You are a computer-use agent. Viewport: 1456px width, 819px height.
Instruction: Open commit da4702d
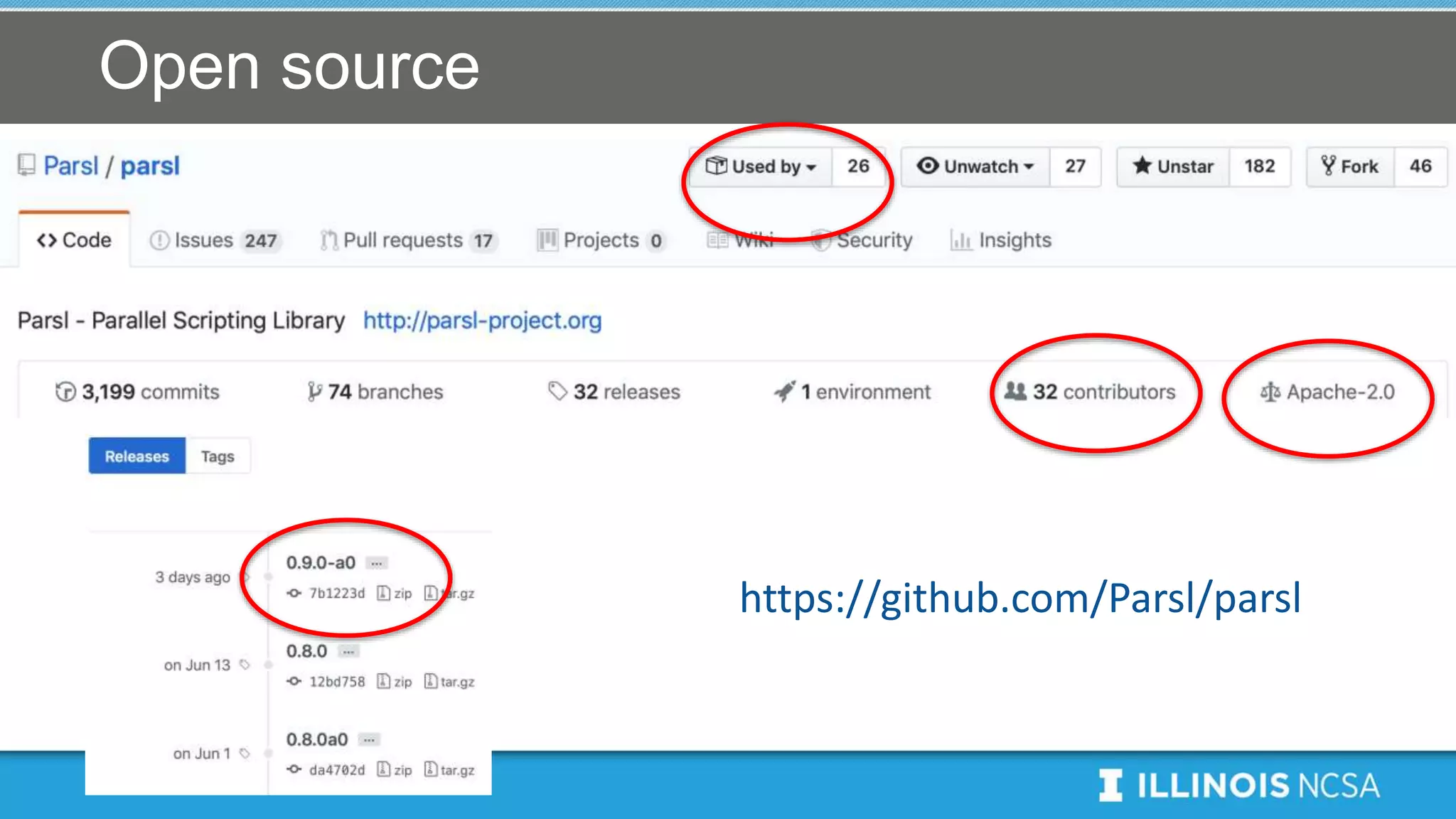point(337,770)
